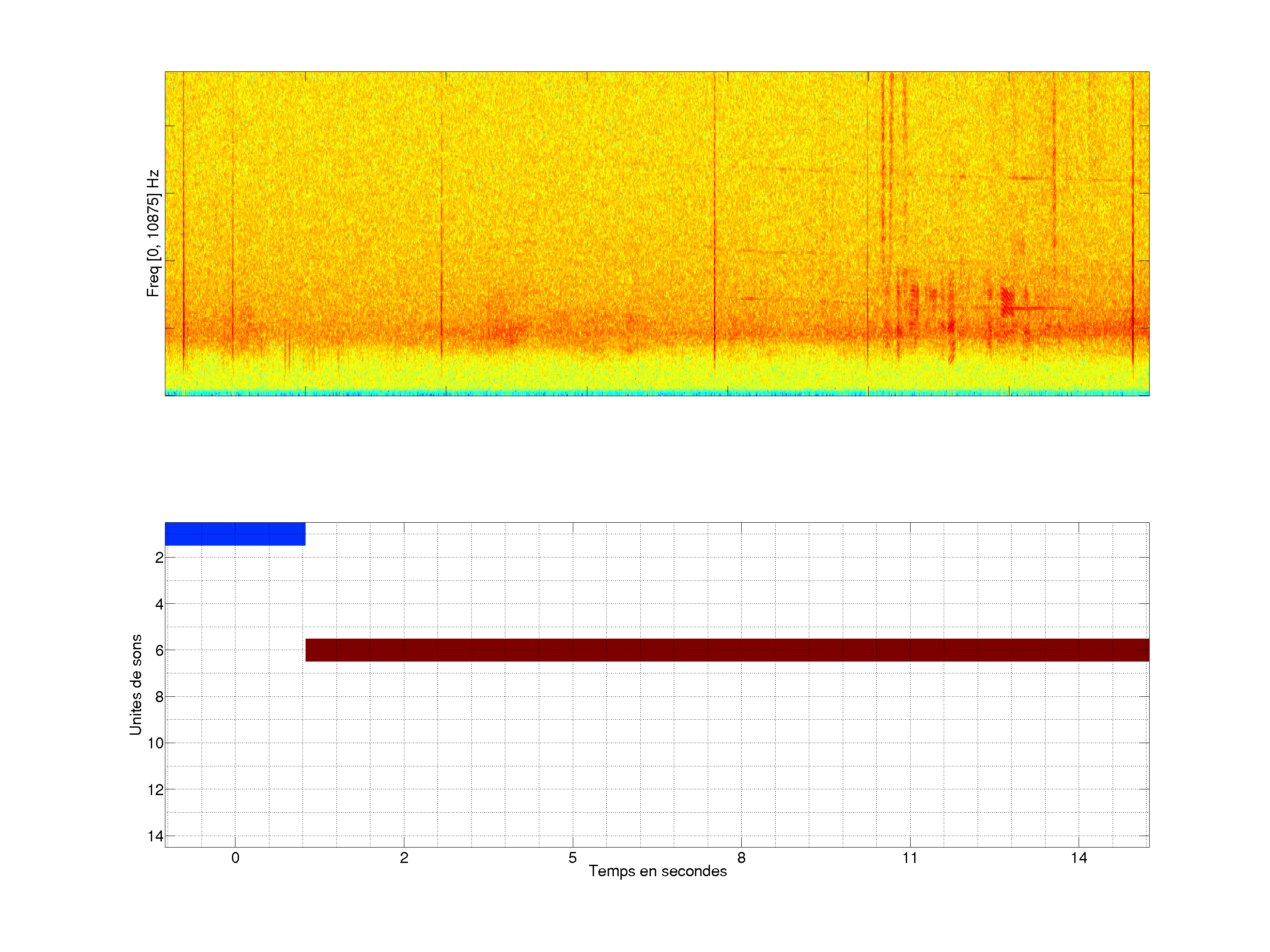
Task: Click the "Unites de sons" y-axis label
Action: click(x=135, y=684)
